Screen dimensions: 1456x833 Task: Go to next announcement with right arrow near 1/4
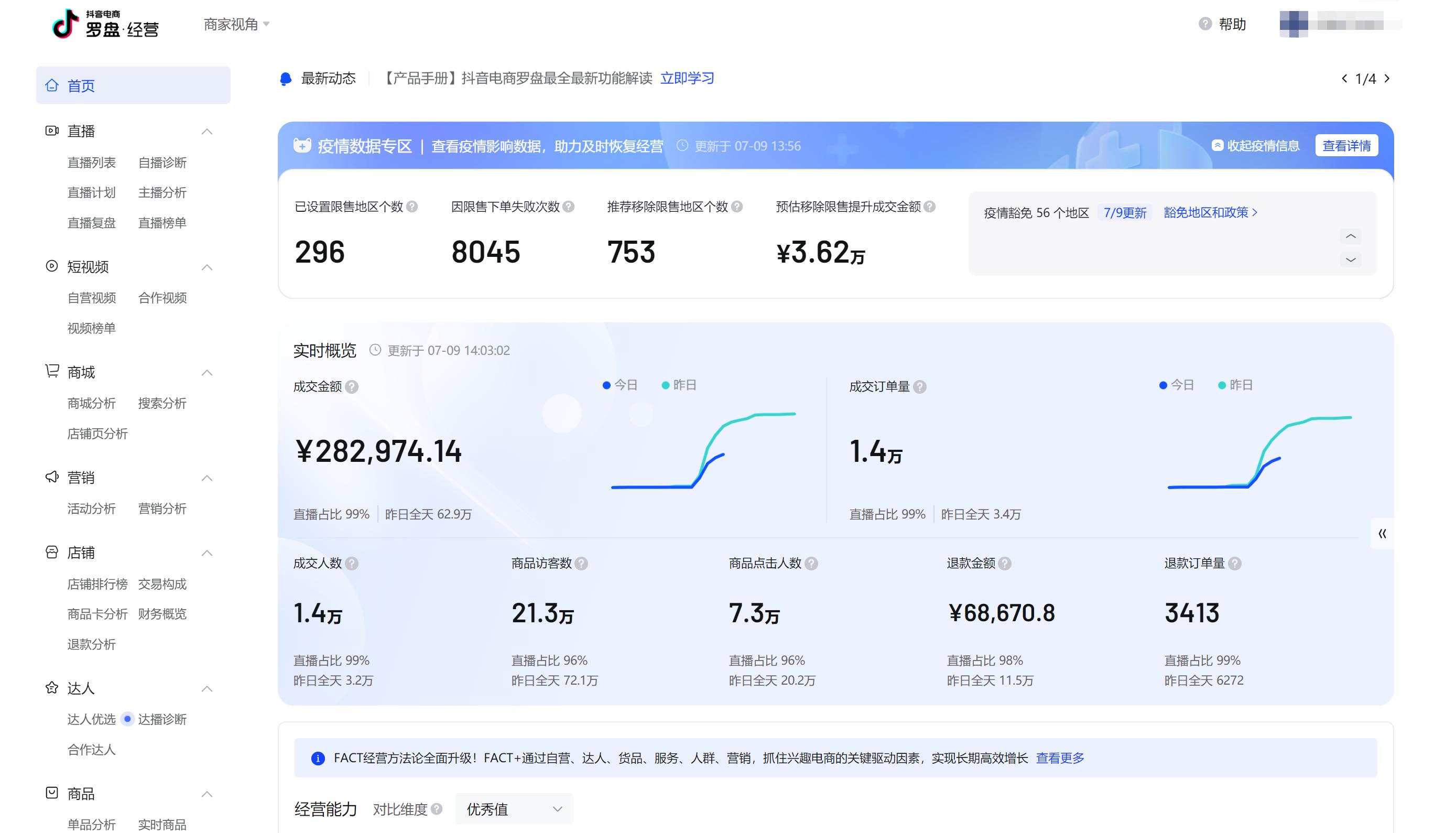point(1386,79)
